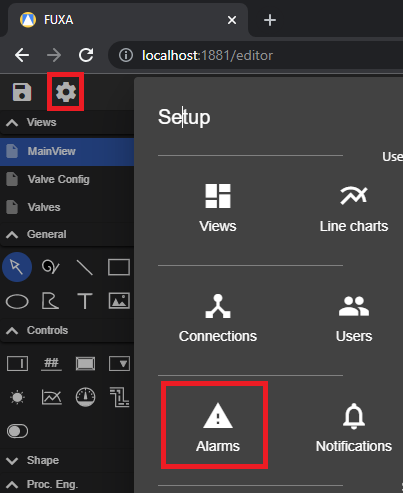Add a gauge control

click(x=85, y=397)
